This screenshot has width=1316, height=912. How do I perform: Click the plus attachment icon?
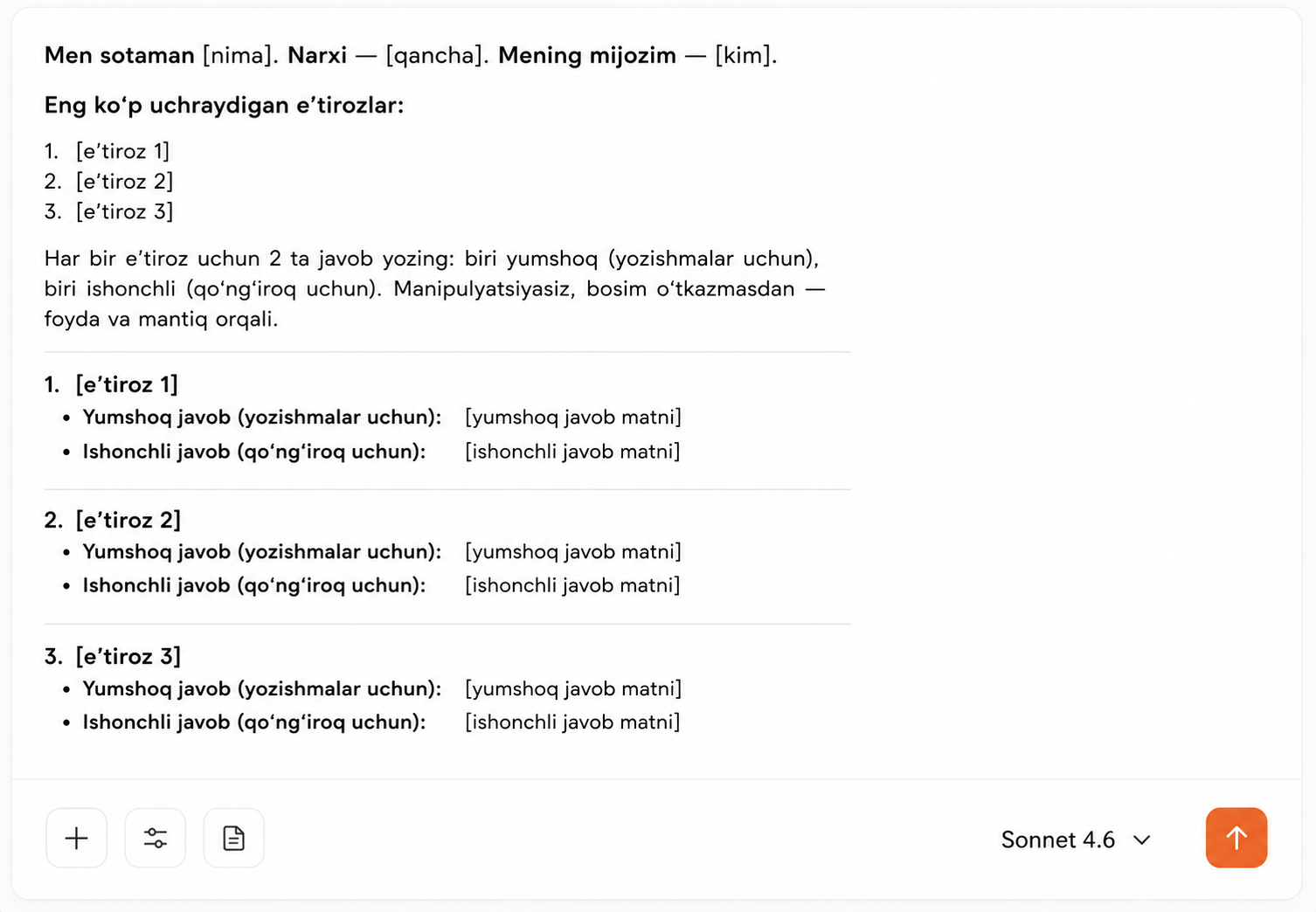pyautogui.click(x=77, y=838)
